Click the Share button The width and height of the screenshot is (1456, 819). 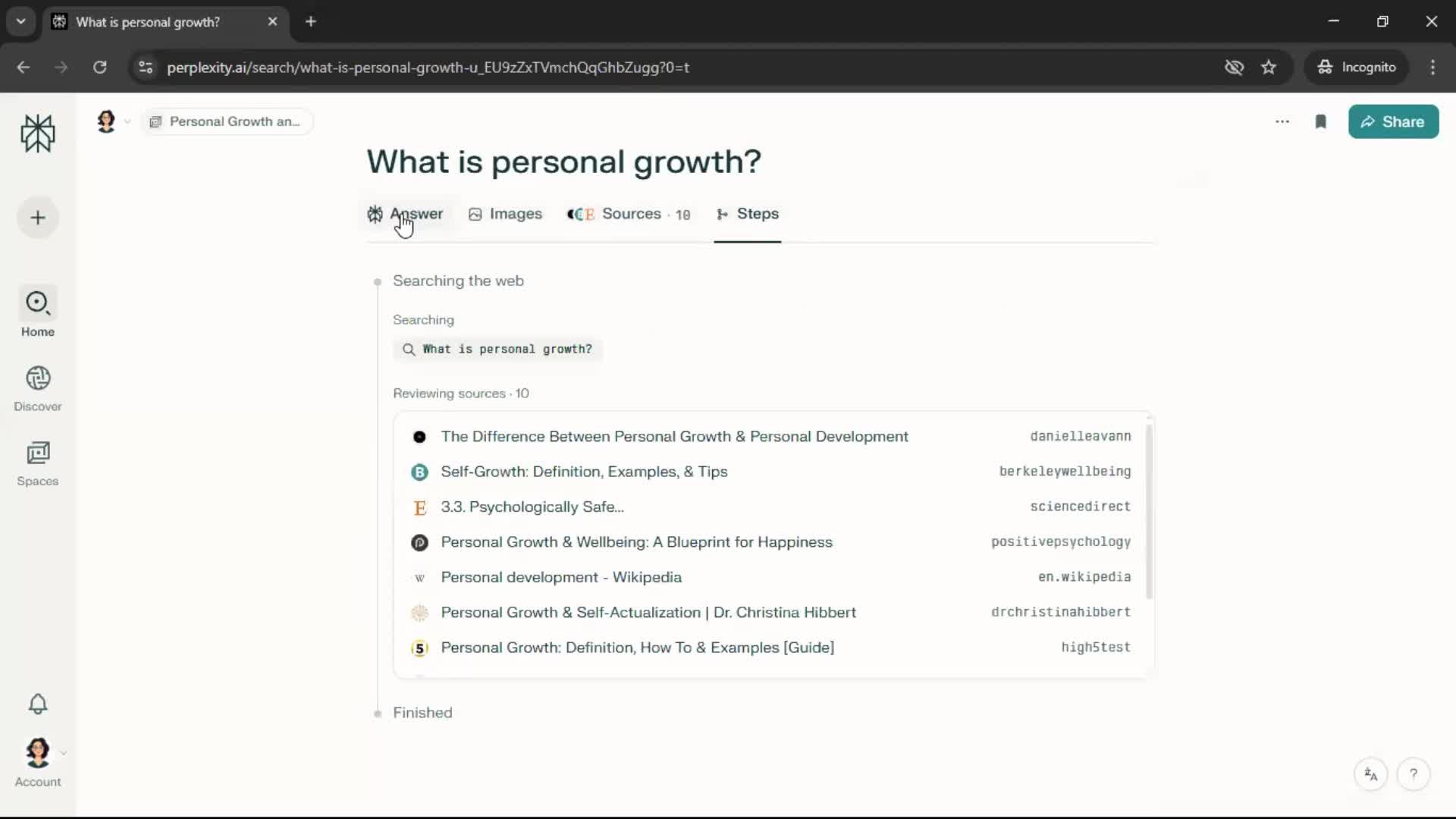[x=1393, y=122]
